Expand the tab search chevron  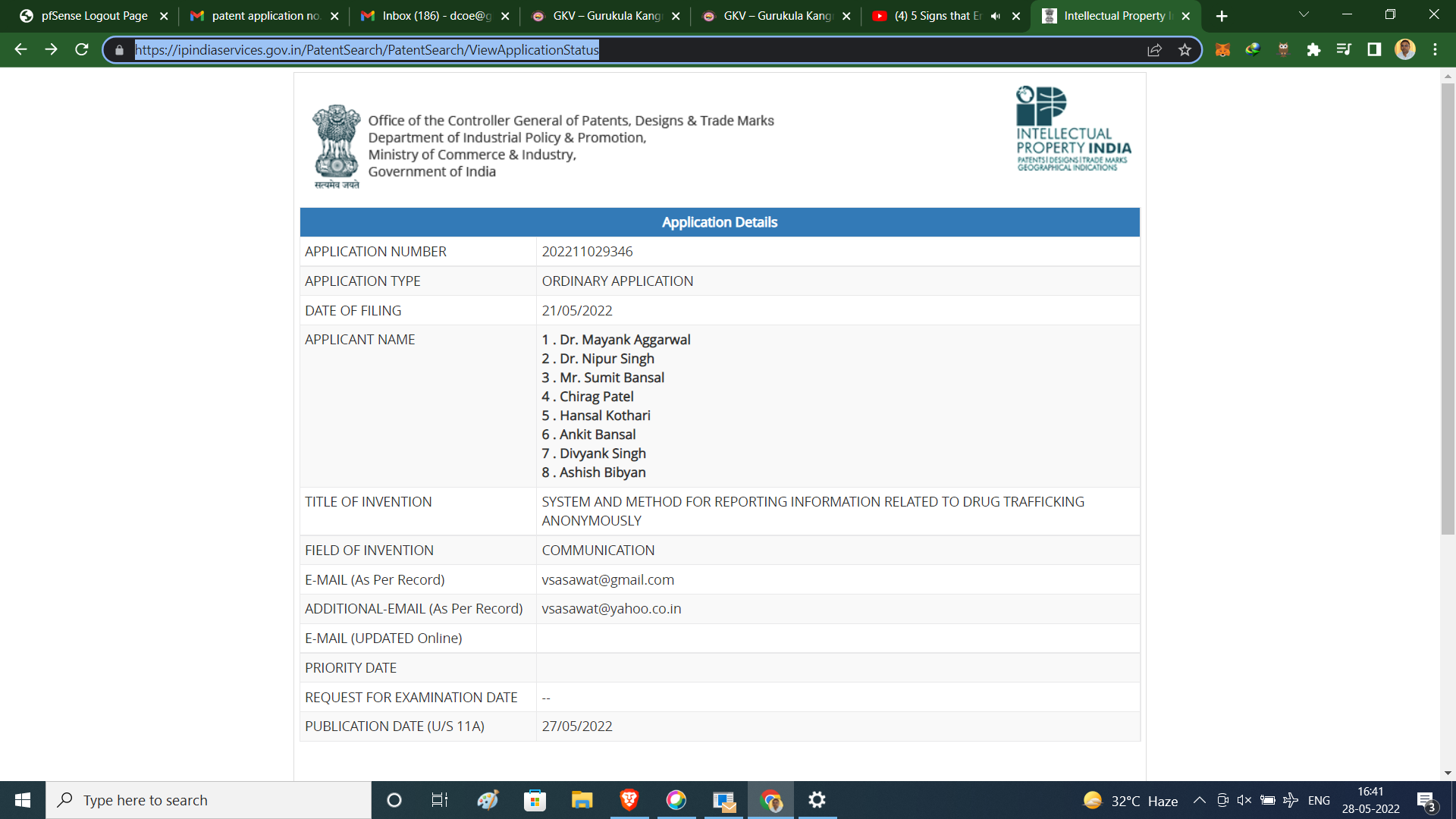(1304, 15)
